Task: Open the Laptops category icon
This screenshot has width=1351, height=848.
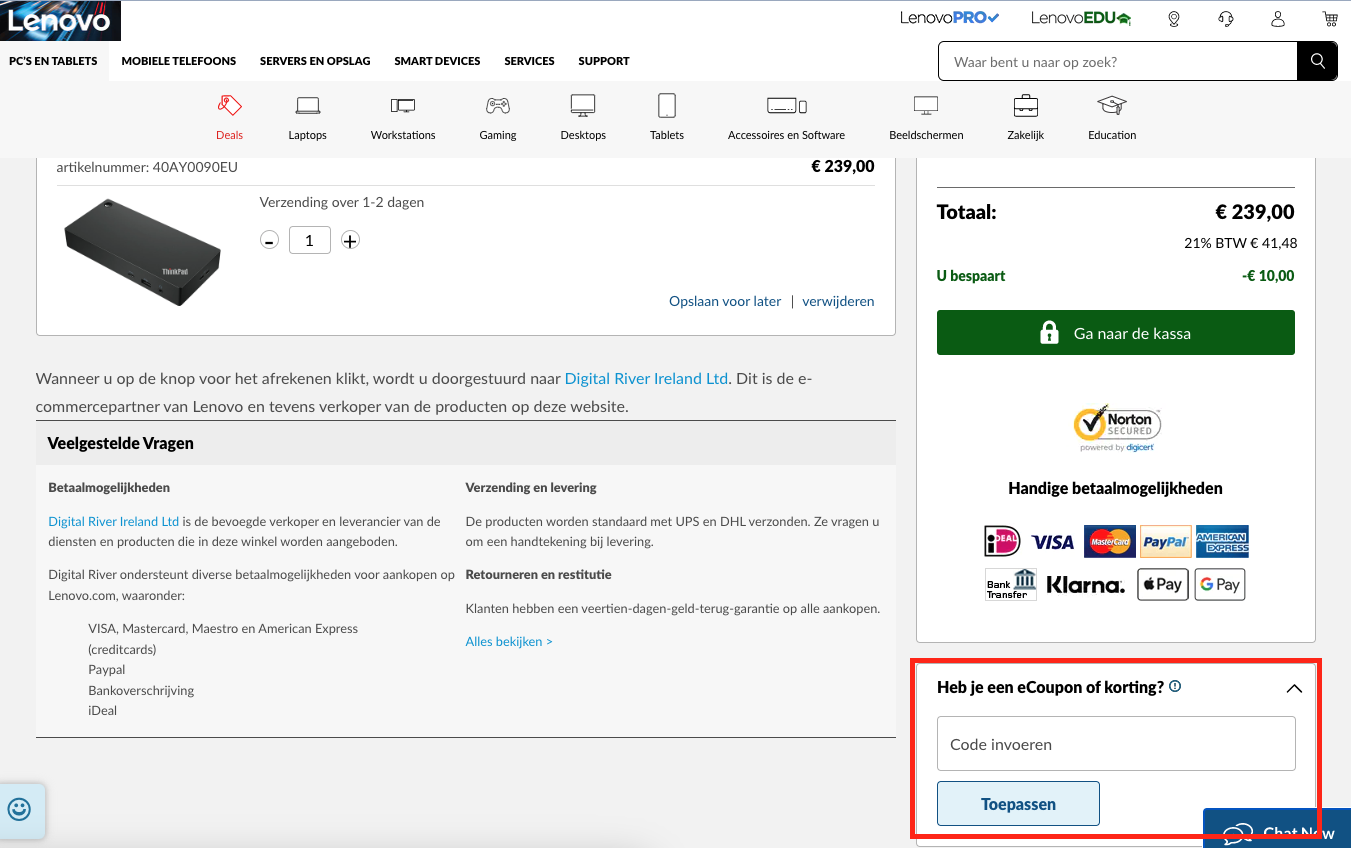Action: coord(307,105)
